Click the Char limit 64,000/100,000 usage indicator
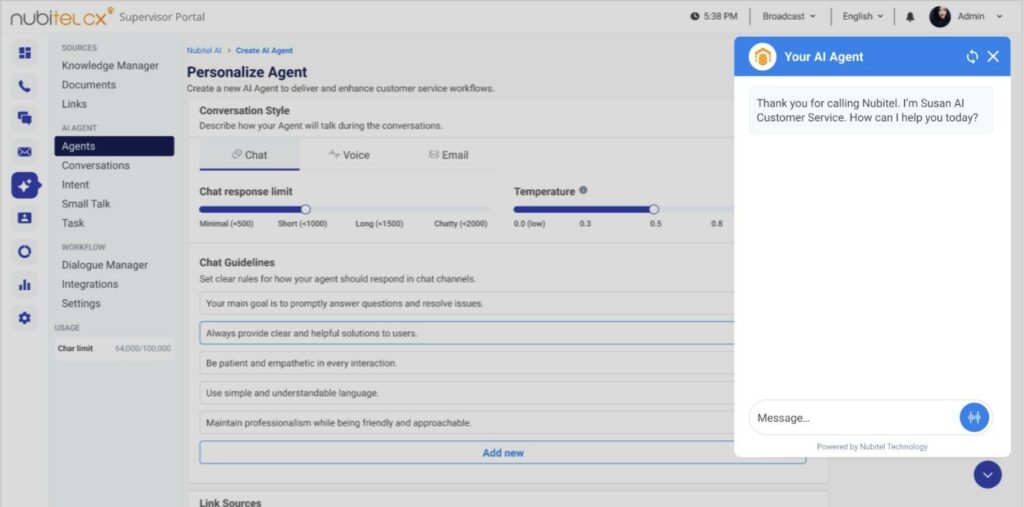1024x507 pixels. click(x=114, y=349)
